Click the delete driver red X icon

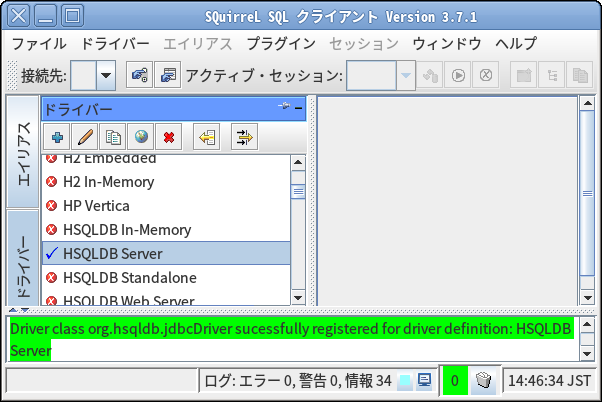[169, 137]
